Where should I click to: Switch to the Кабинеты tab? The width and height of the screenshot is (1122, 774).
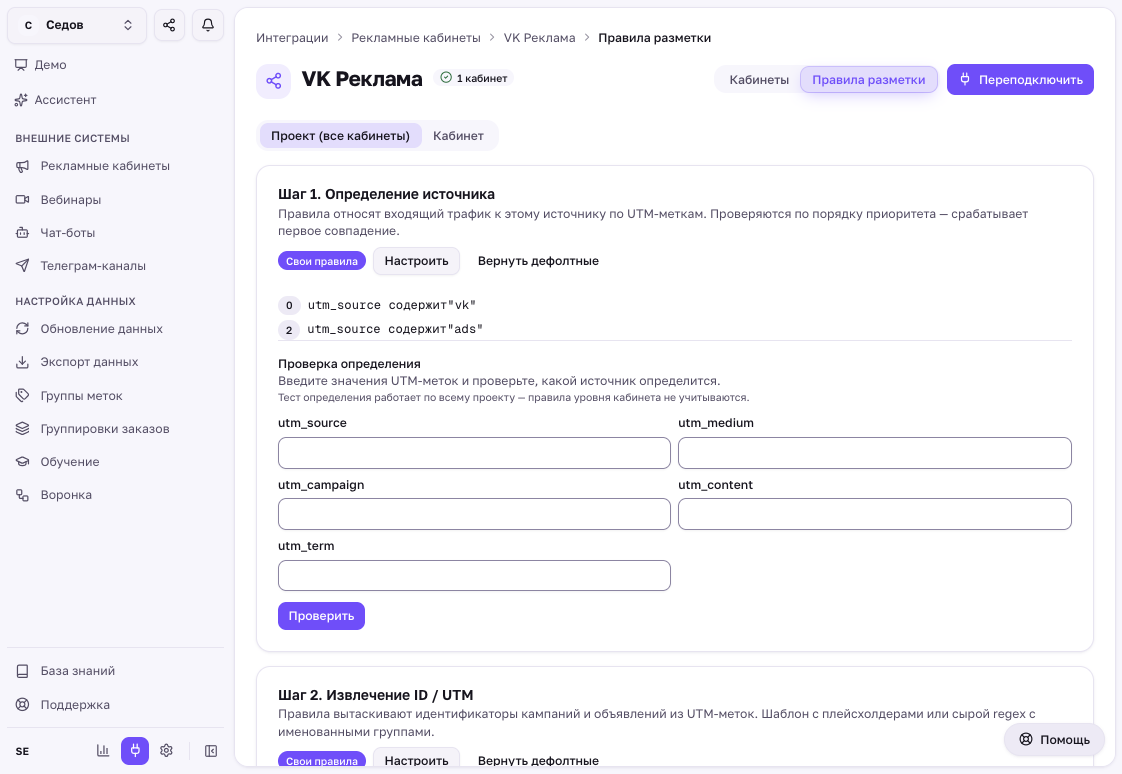pos(758,79)
